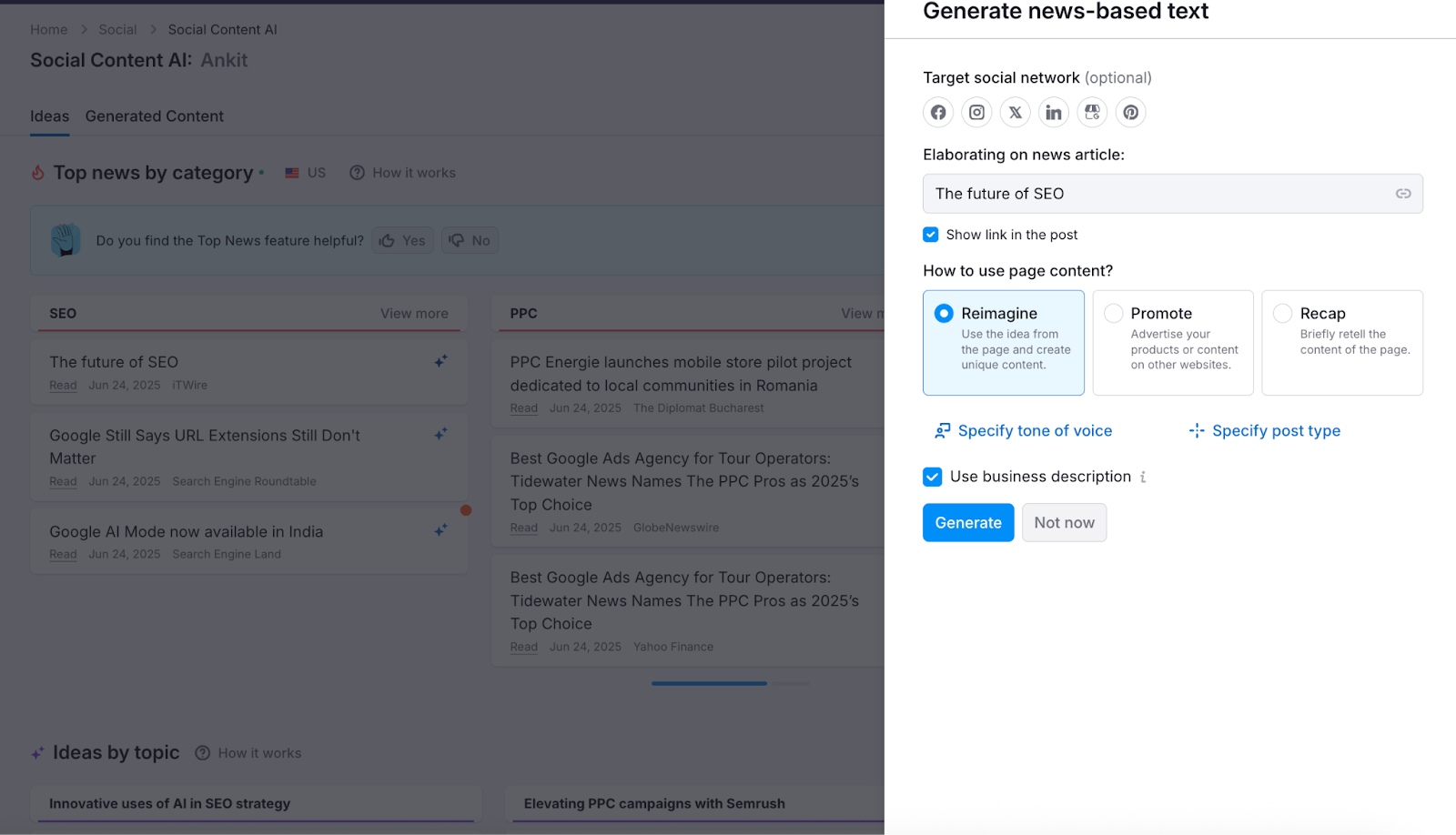Toggle Use business description checkbox

pyautogui.click(x=932, y=477)
